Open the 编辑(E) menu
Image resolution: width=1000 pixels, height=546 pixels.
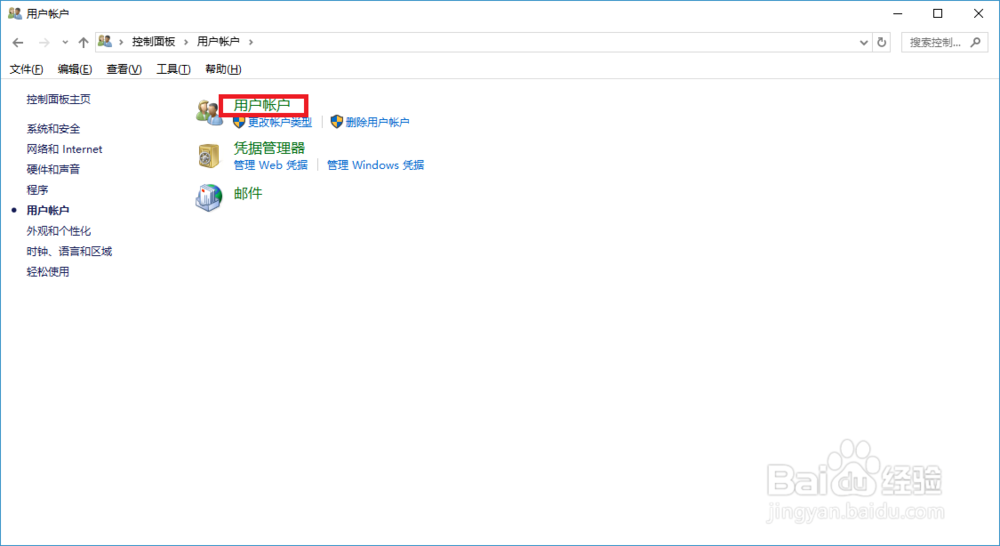[x=75, y=69]
